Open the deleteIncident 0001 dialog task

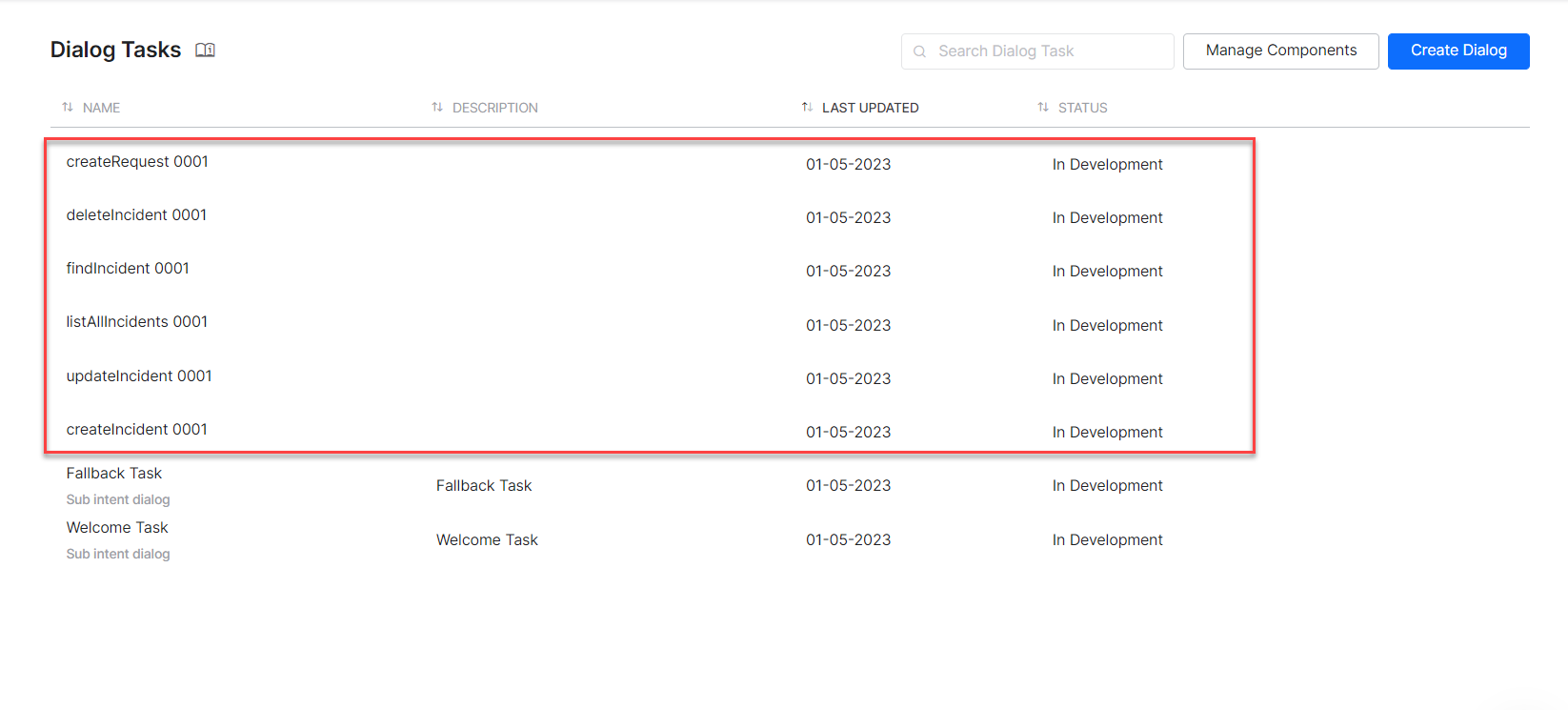[136, 215]
